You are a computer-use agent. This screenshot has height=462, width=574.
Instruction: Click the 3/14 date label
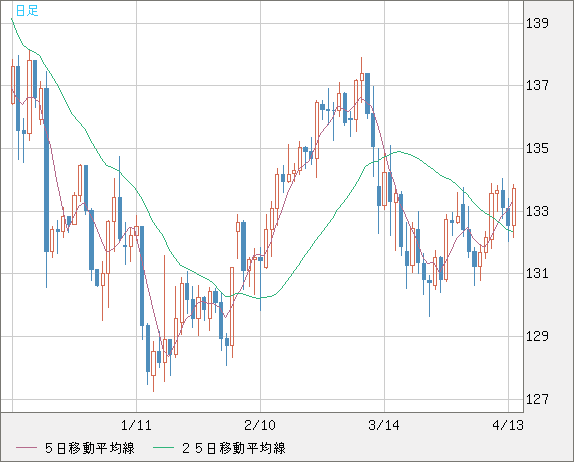click(384, 425)
